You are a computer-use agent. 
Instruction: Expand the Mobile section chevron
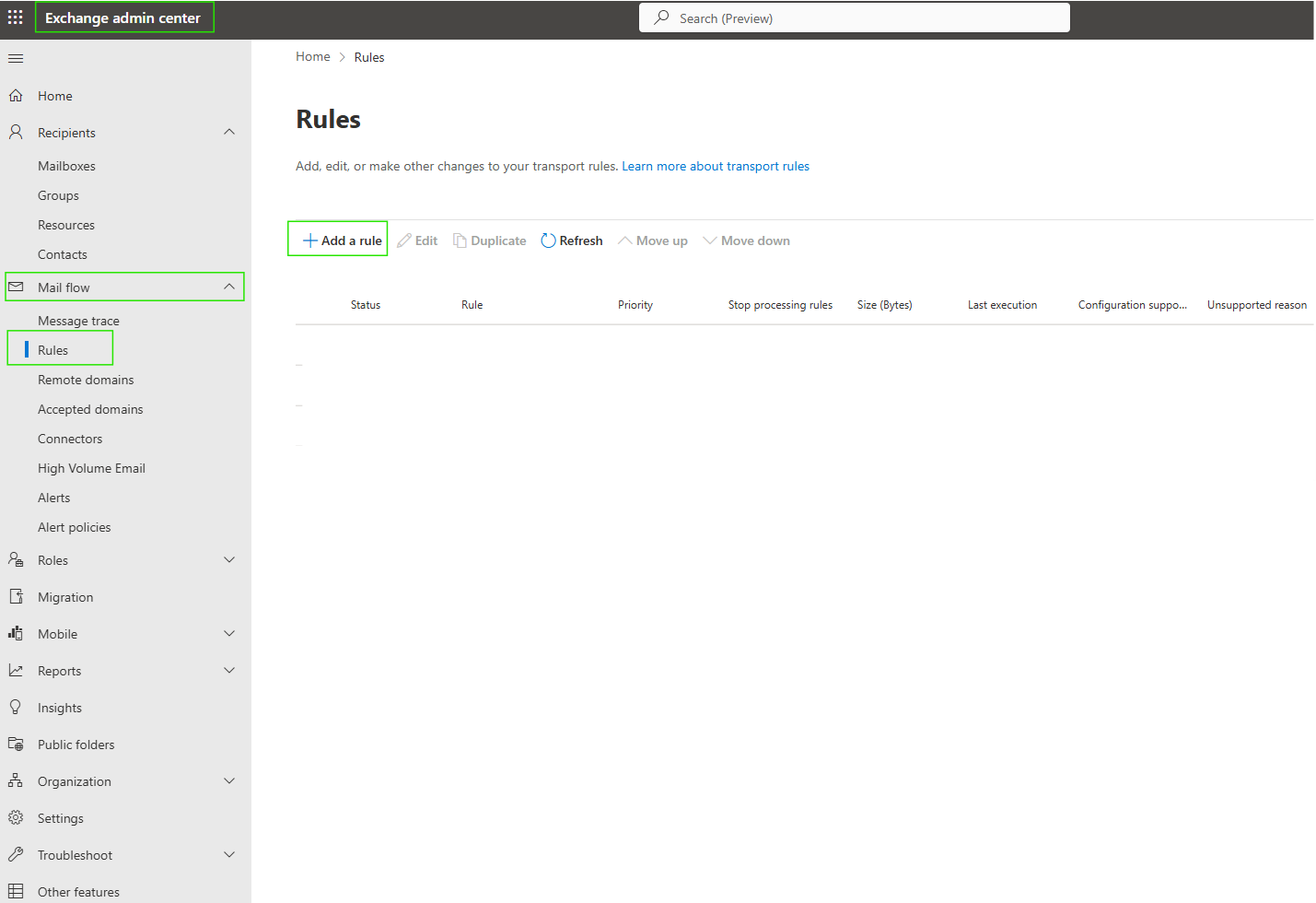point(229,634)
